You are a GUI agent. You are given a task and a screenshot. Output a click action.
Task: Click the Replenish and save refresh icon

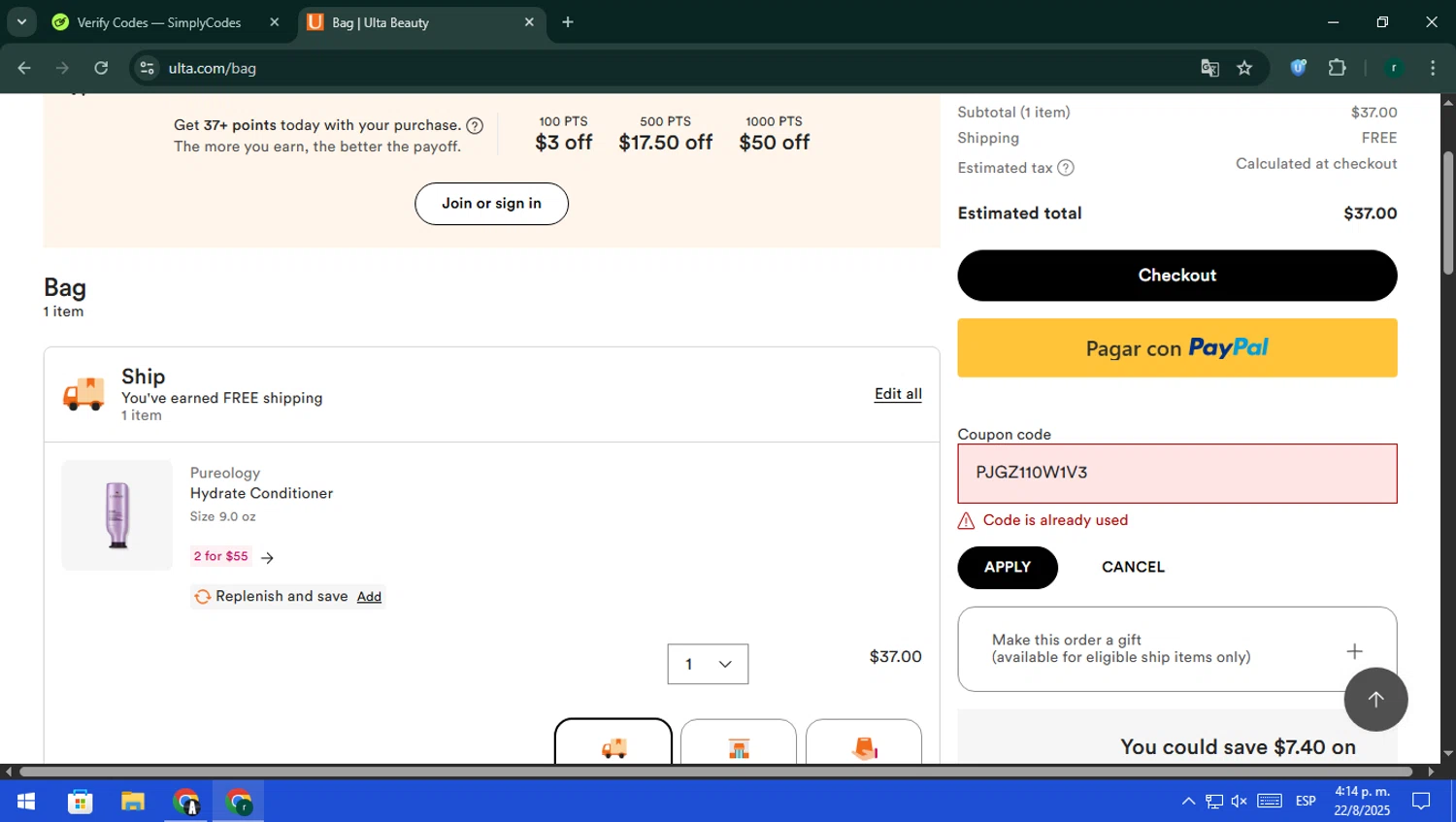pos(202,597)
